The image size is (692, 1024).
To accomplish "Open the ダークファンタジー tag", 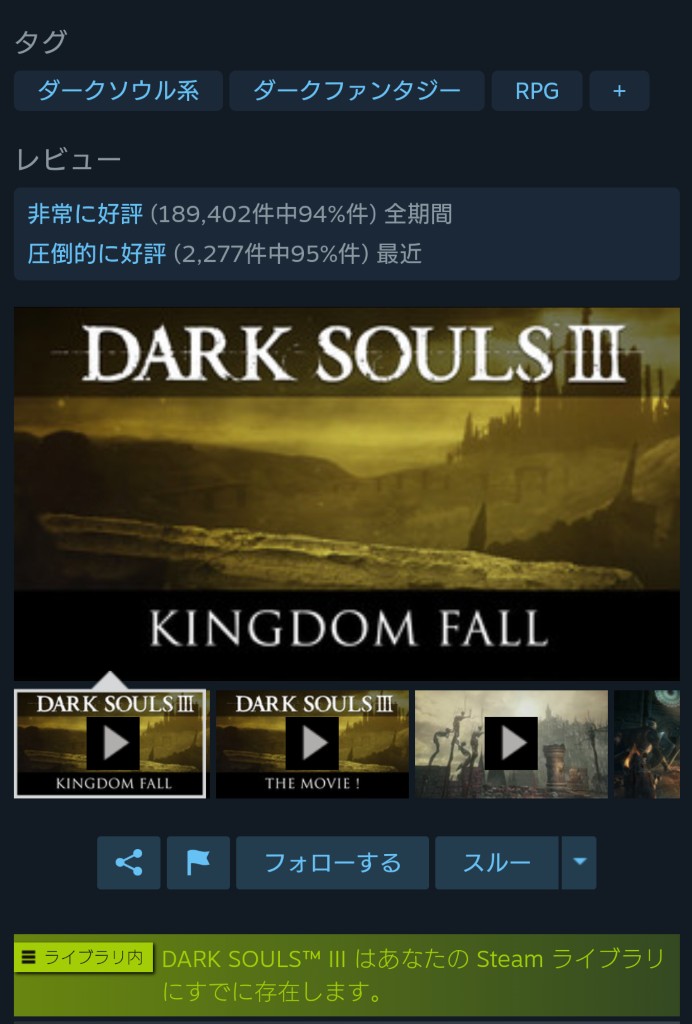I will pos(356,91).
